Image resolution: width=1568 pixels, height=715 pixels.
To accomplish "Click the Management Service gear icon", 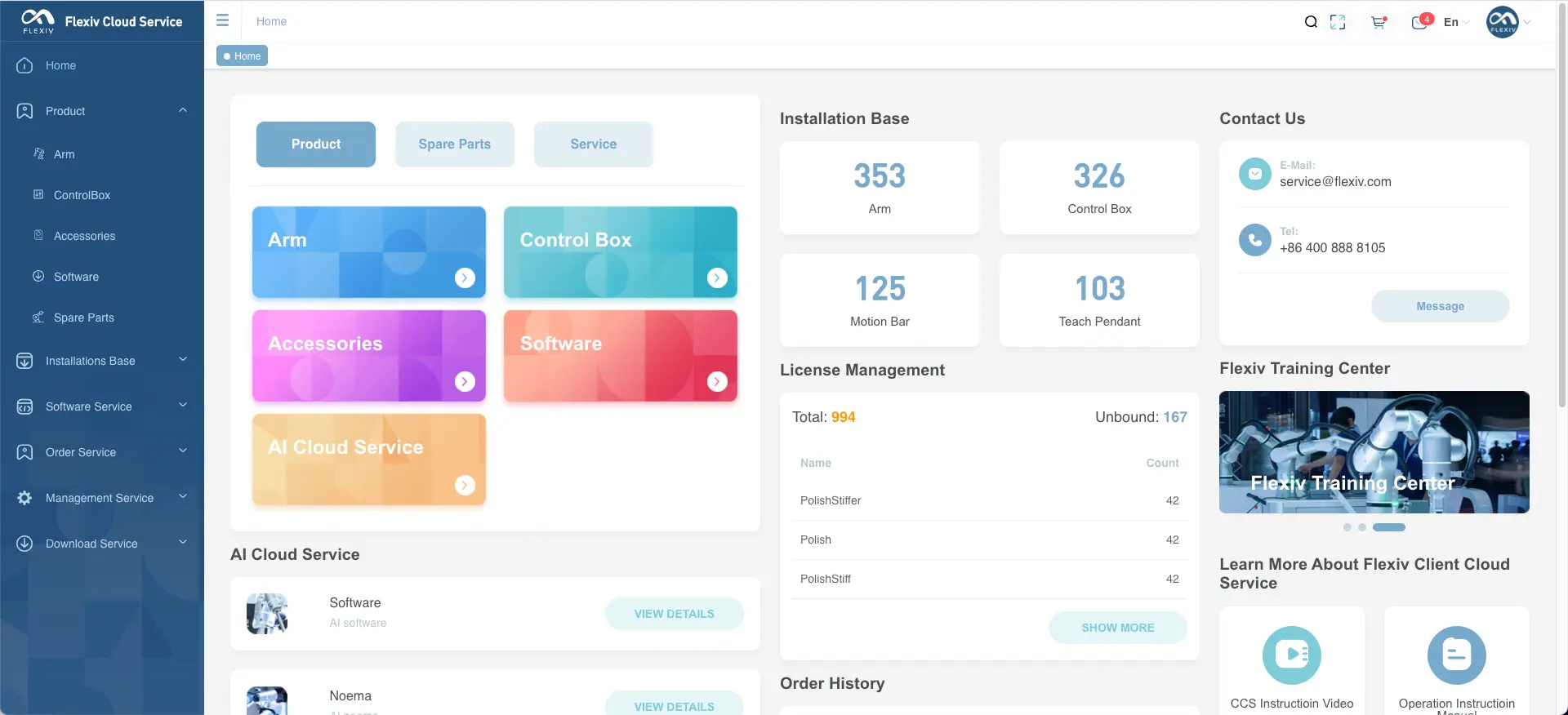I will (25, 498).
